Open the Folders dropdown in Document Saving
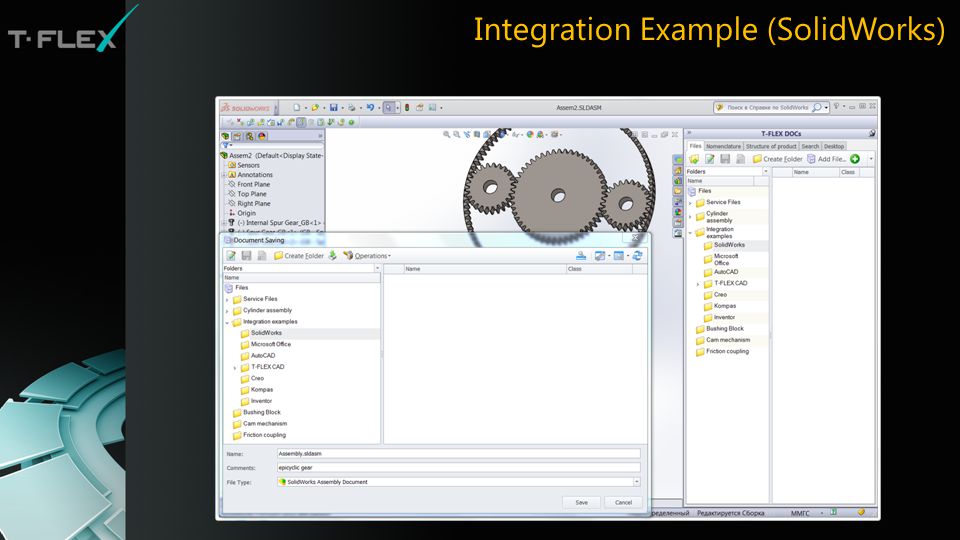 point(377,268)
